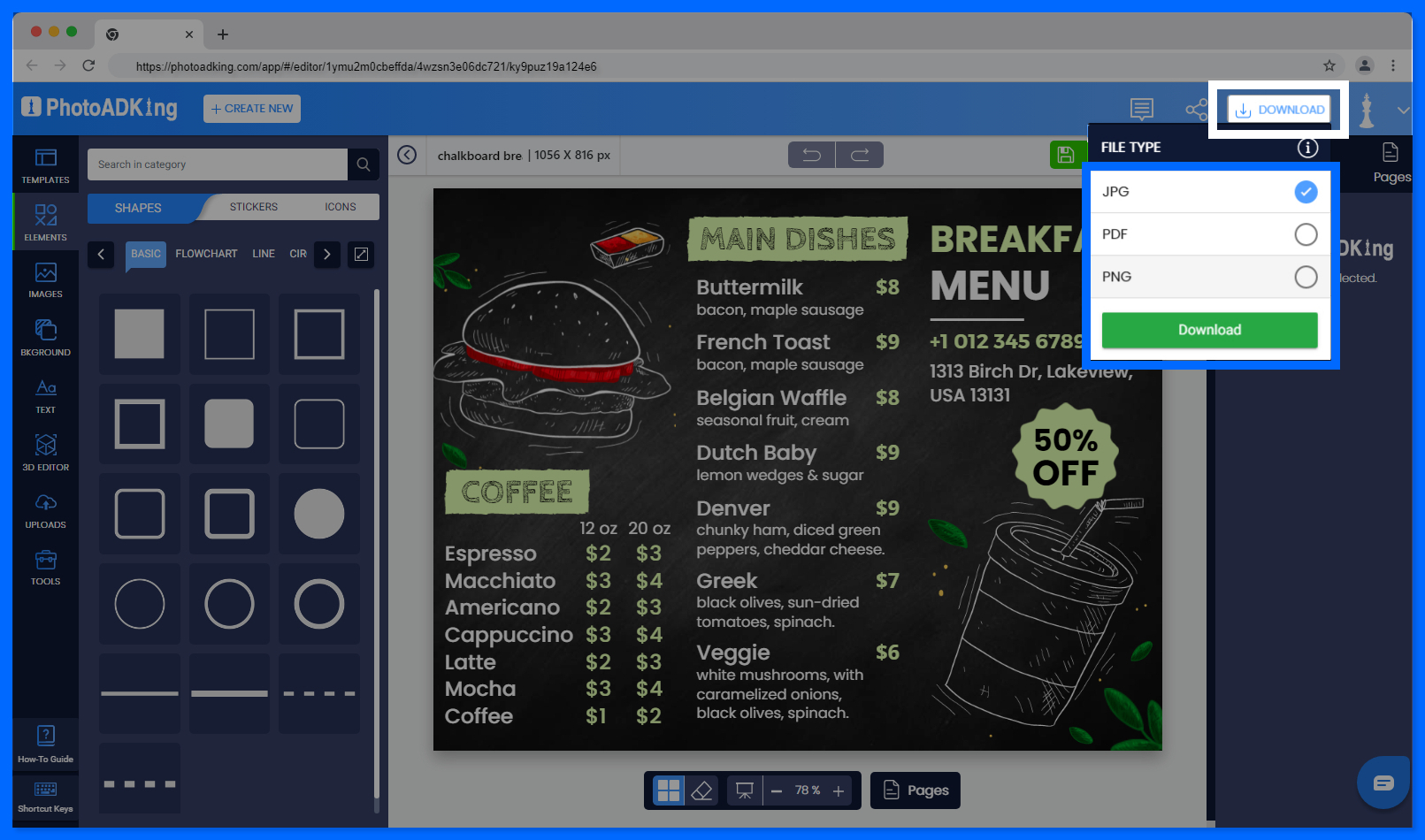Open the presentation mode icon in bottom toolbar
The height and width of the screenshot is (840, 1425).
[744, 790]
